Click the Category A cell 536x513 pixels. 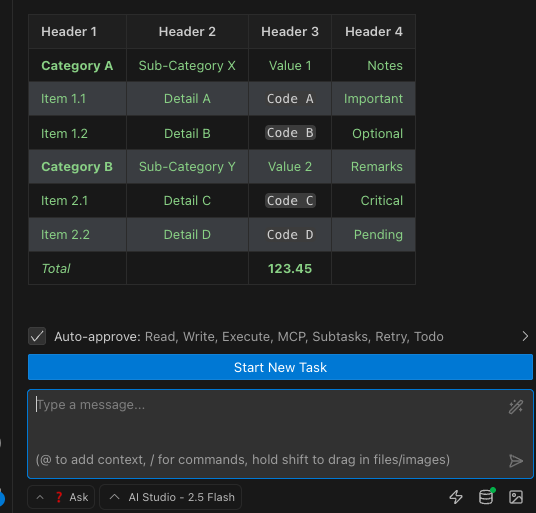(77, 66)
